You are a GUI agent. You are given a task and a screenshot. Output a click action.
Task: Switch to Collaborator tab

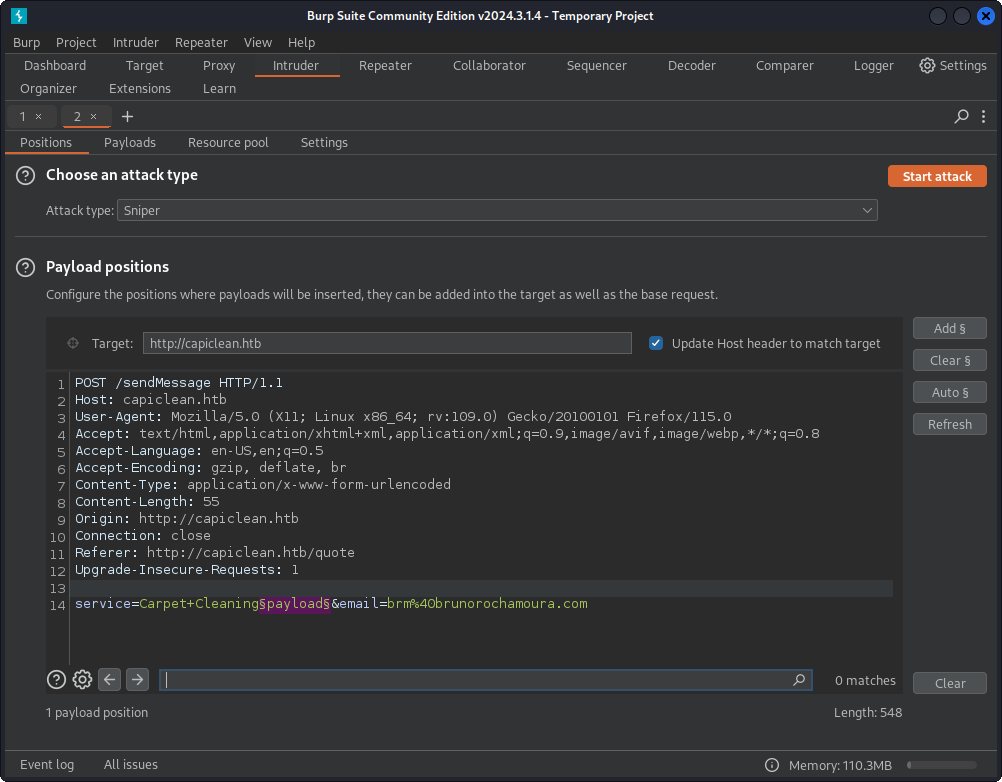tap(489, 65)
